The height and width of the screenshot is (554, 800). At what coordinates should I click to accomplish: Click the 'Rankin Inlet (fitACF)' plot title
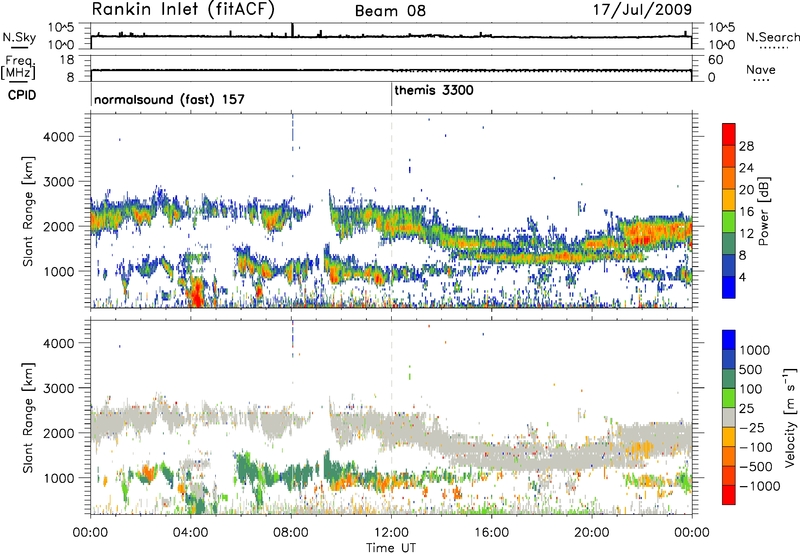(x=183, y=9)
